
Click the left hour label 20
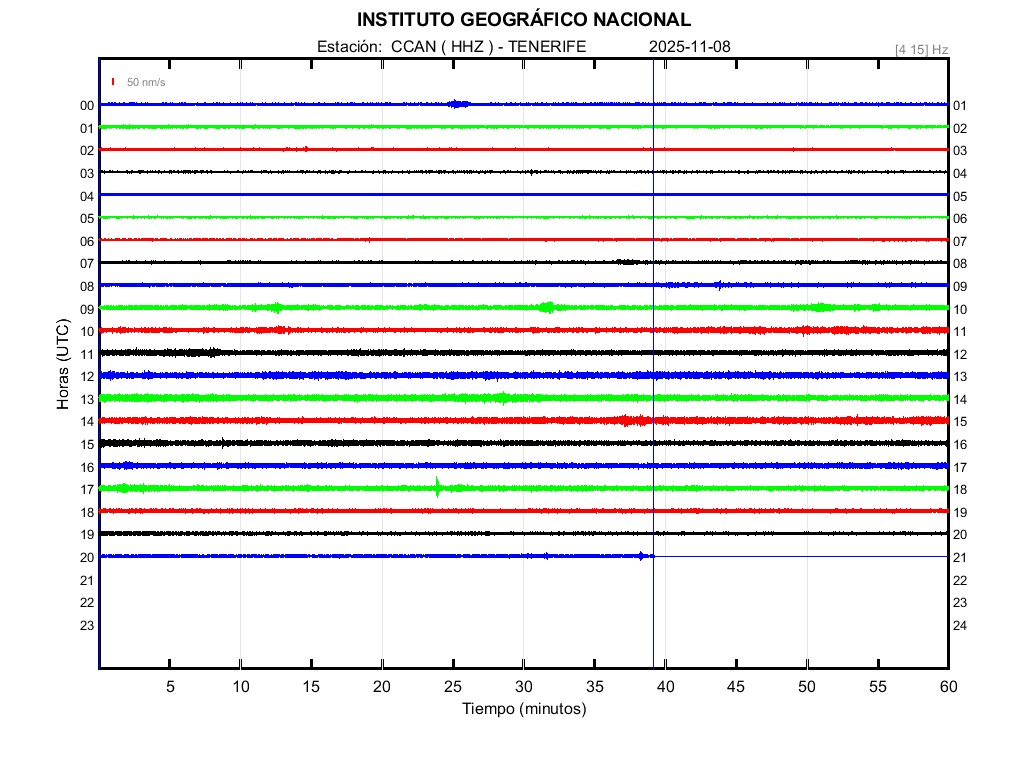click(x=87, y=558)
